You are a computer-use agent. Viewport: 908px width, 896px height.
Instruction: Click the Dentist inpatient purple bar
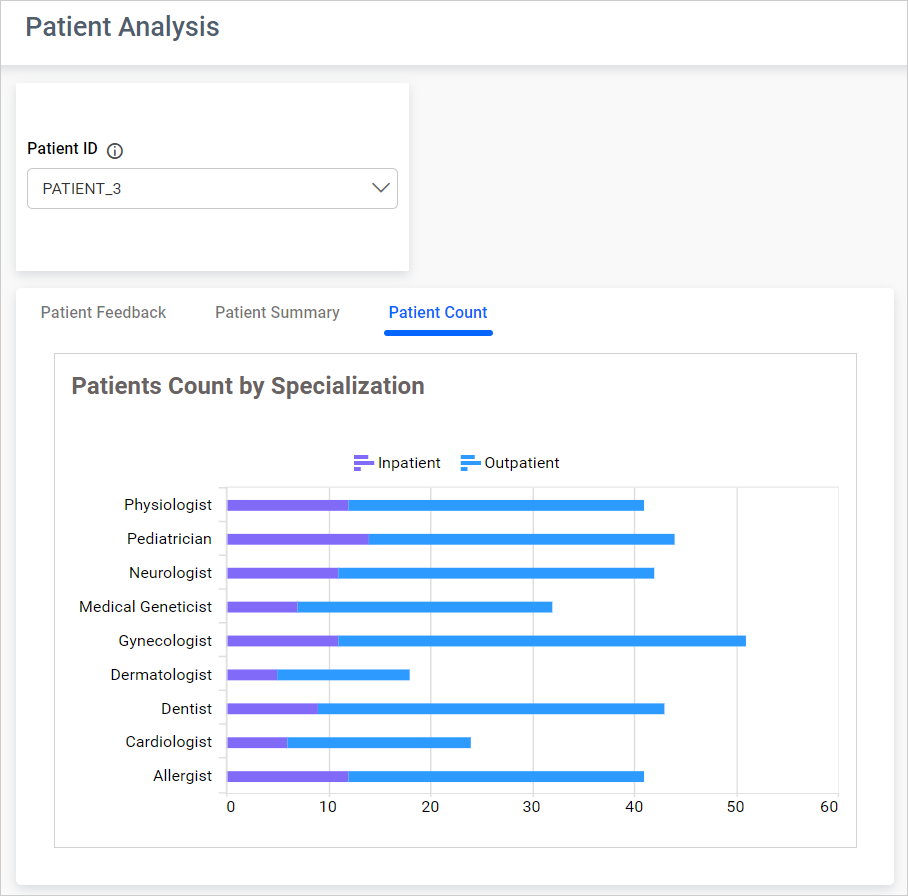(x=272, y=709)
